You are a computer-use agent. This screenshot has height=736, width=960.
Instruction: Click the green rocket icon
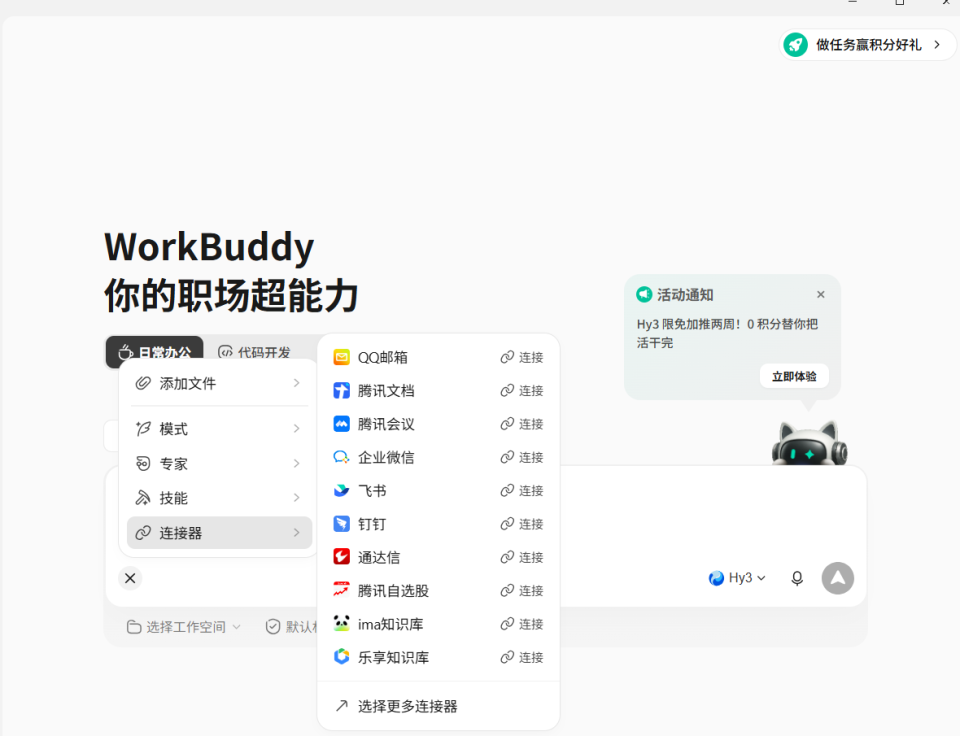pyautogui.click(x=795, y=45)
